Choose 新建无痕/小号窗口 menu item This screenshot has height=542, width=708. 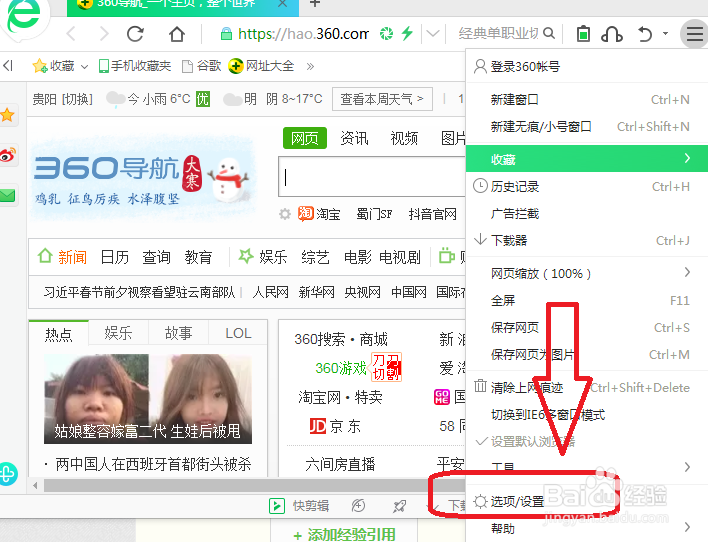tap(587, 126)
